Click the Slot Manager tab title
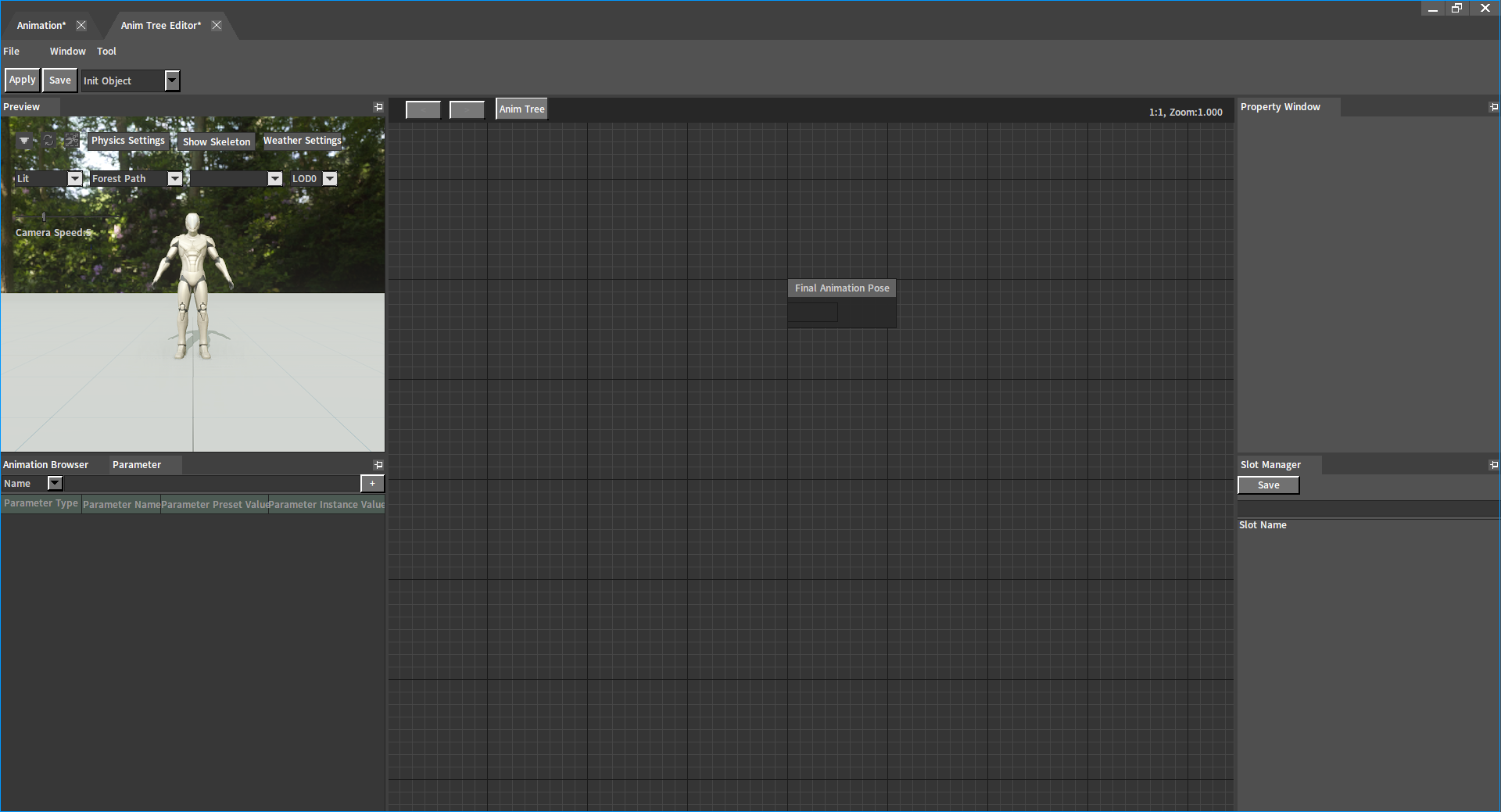 (1270, 465)
